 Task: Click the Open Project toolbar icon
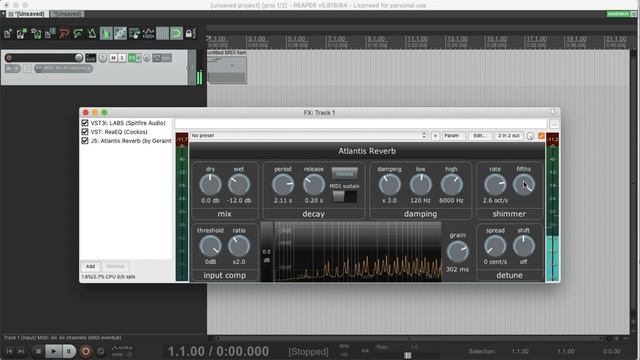point(22,33)
